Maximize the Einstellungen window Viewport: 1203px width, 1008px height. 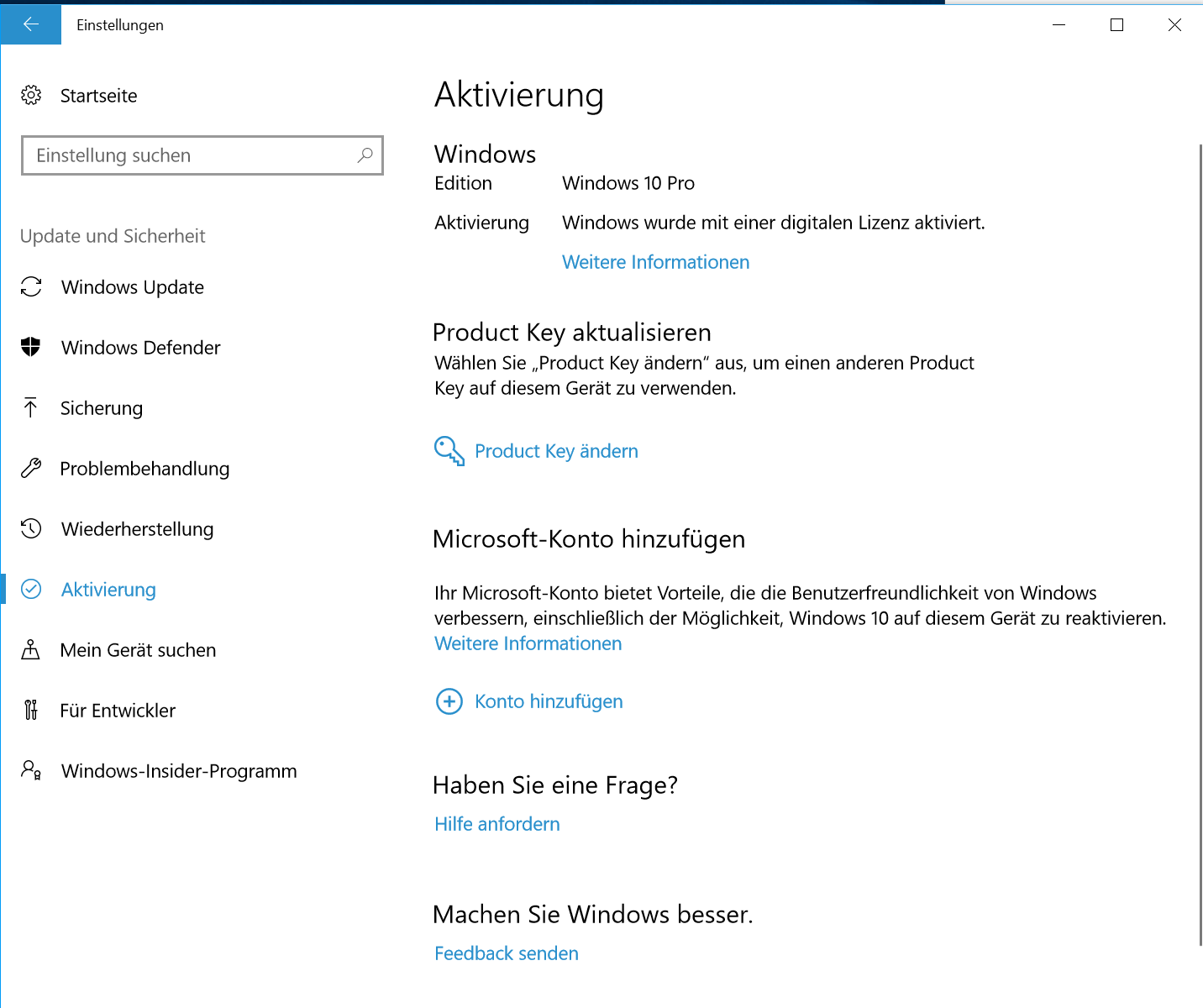1117,25
